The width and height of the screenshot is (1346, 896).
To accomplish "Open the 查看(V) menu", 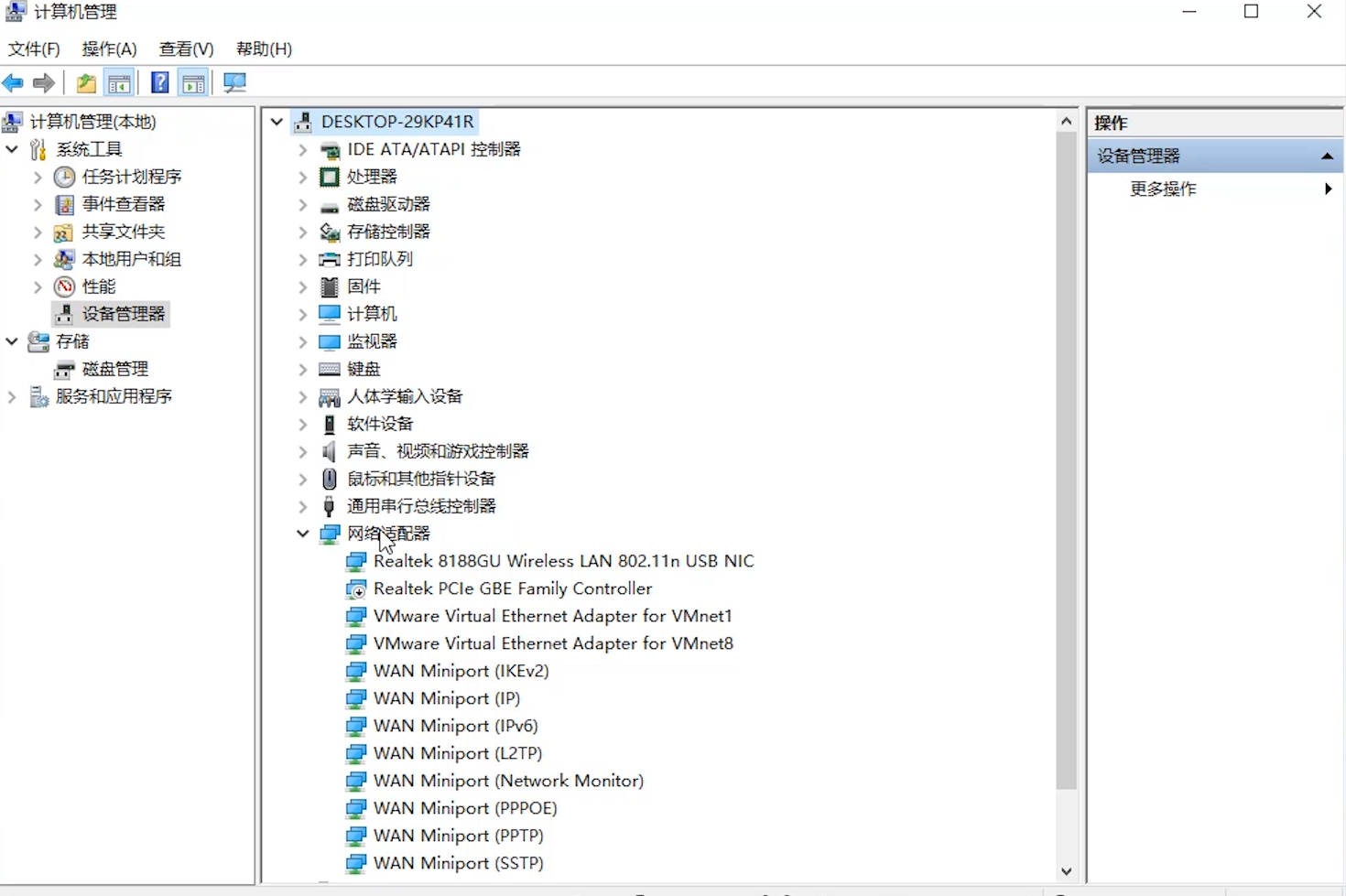I will coord(186,49).
